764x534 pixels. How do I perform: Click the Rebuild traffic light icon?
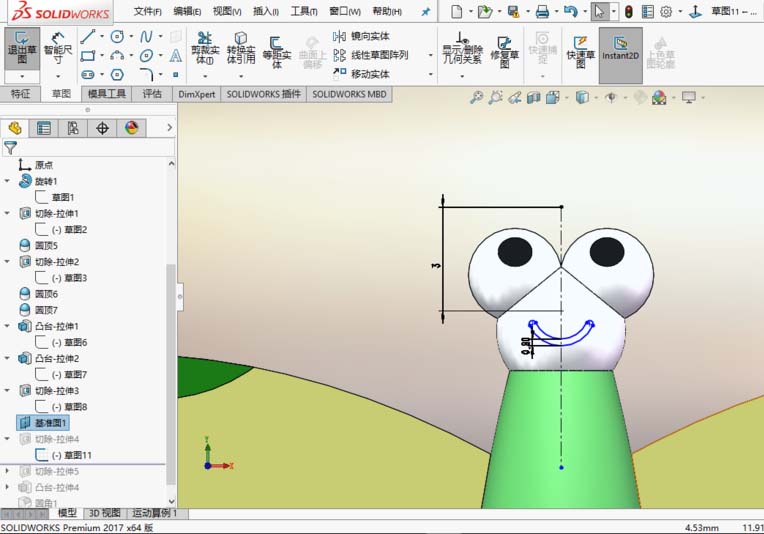click(x=629, y=12)
